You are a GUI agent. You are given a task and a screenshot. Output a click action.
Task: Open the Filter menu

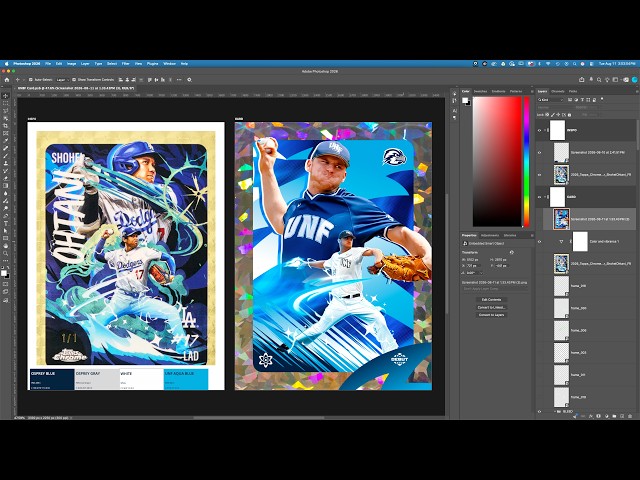126,64
